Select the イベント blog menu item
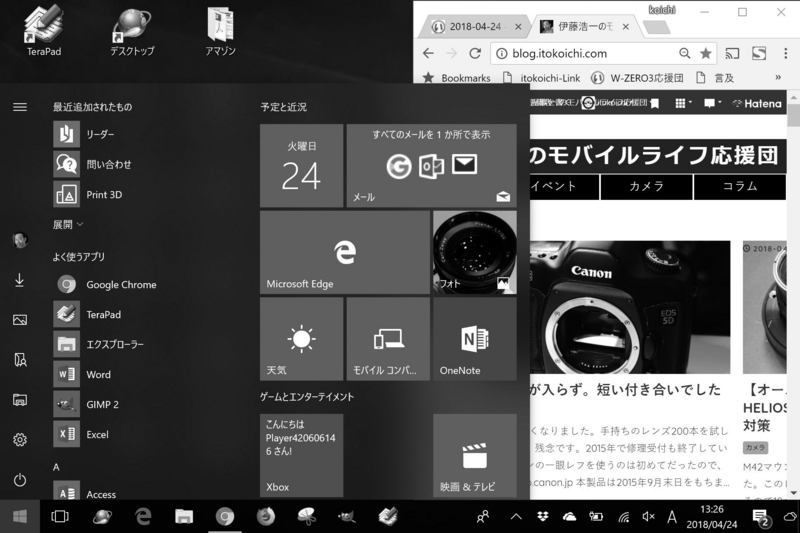 pyautogui.click(x=564, y=186)
